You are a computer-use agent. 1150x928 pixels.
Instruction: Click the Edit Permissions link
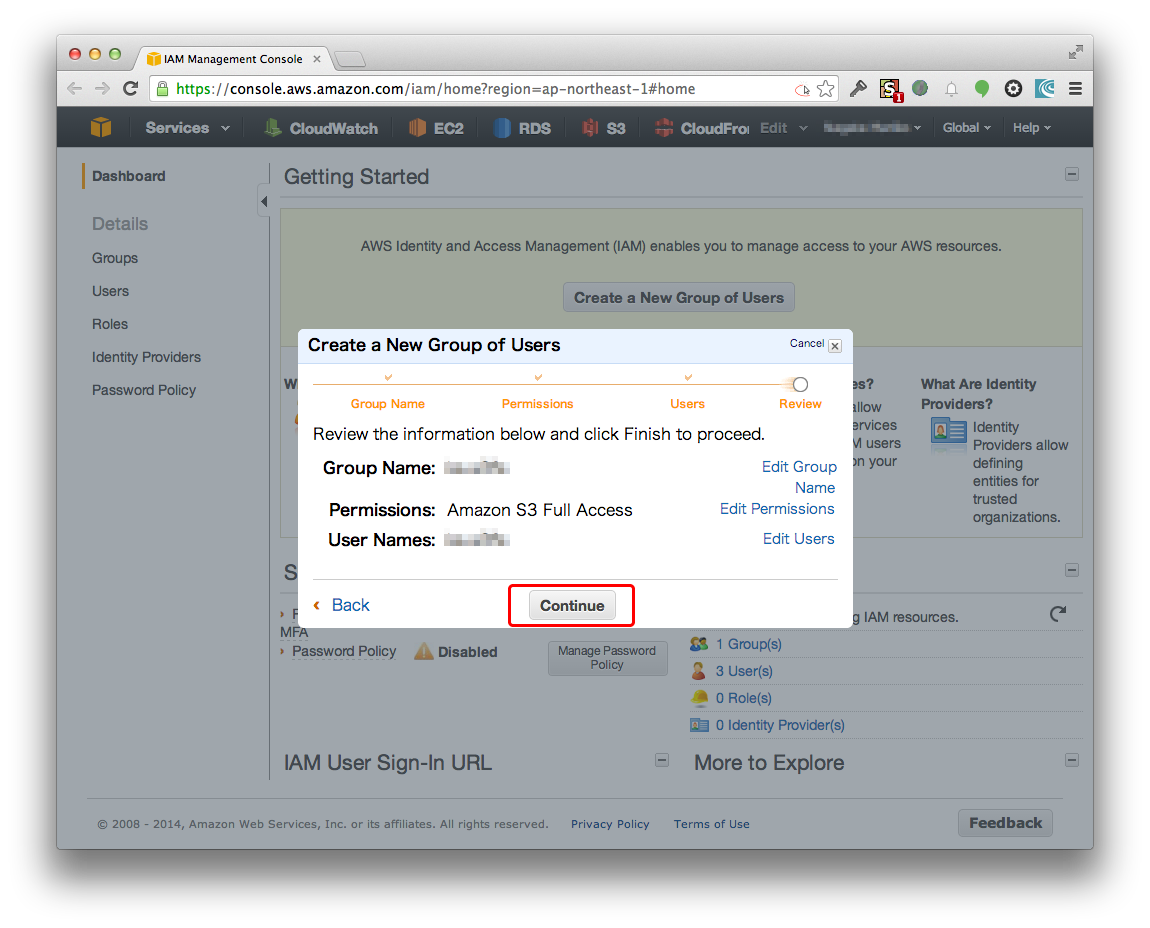pyautogui.click(x=777, y=509)
